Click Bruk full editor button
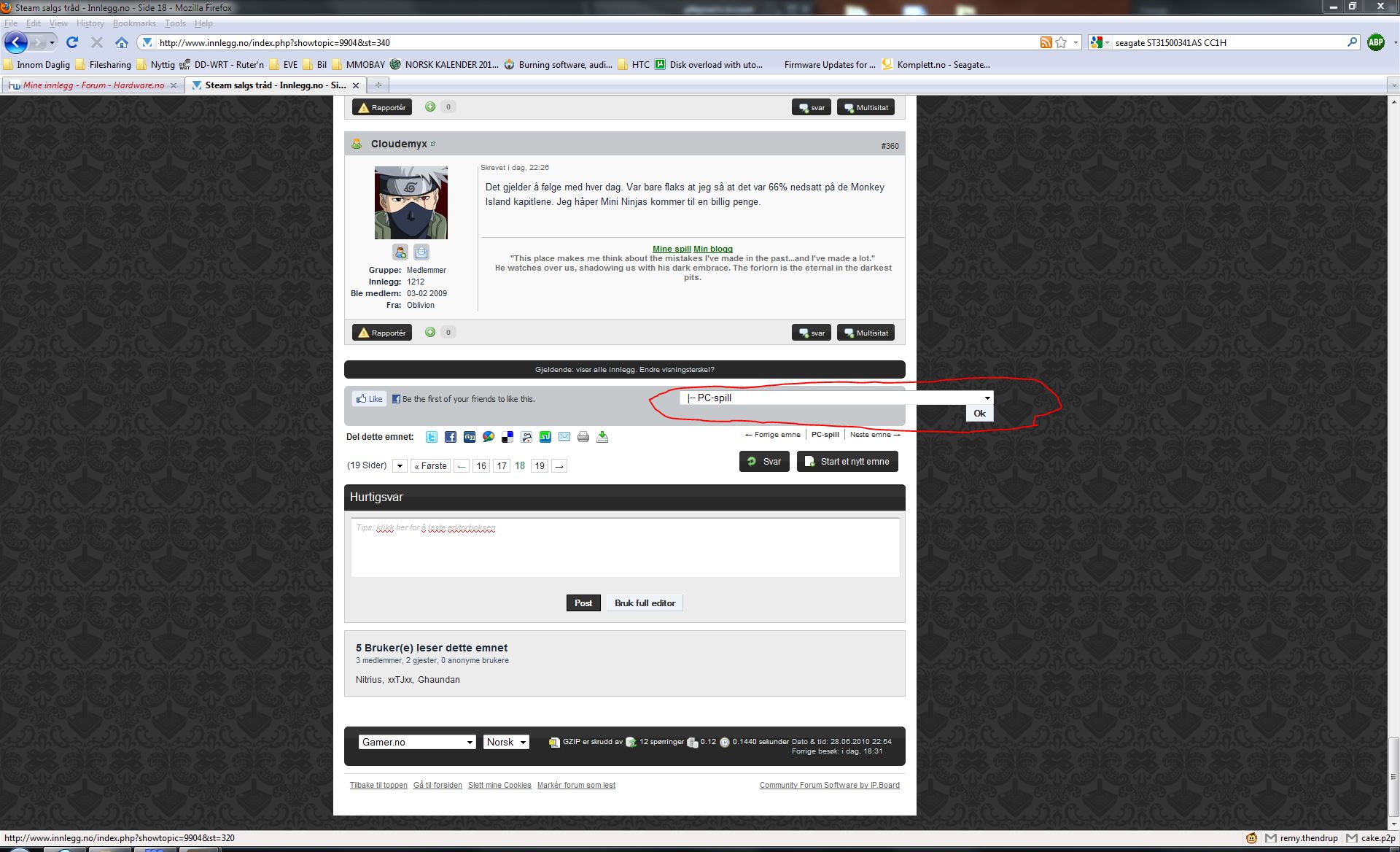The width and height of the screenshot is (1400, 852). (645, 603)
